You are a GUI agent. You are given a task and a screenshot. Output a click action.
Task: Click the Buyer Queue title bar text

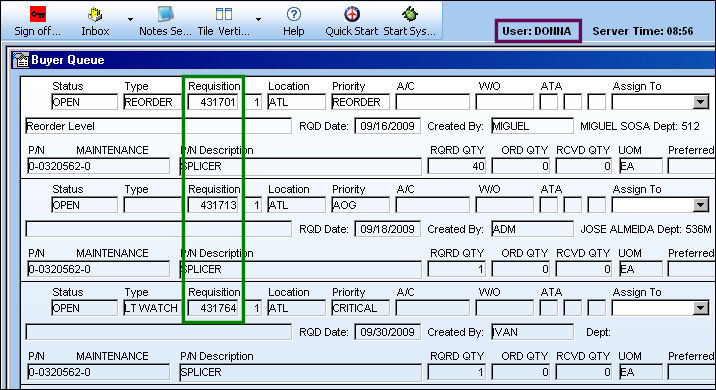[x=68, y=60]
